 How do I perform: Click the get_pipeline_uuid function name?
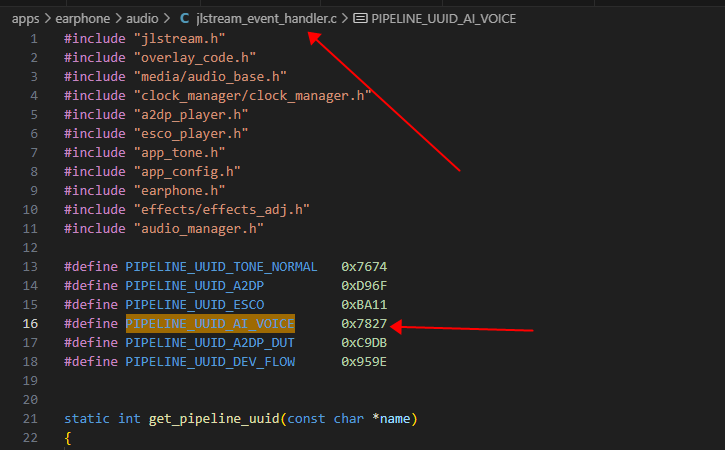pos(214,419)
